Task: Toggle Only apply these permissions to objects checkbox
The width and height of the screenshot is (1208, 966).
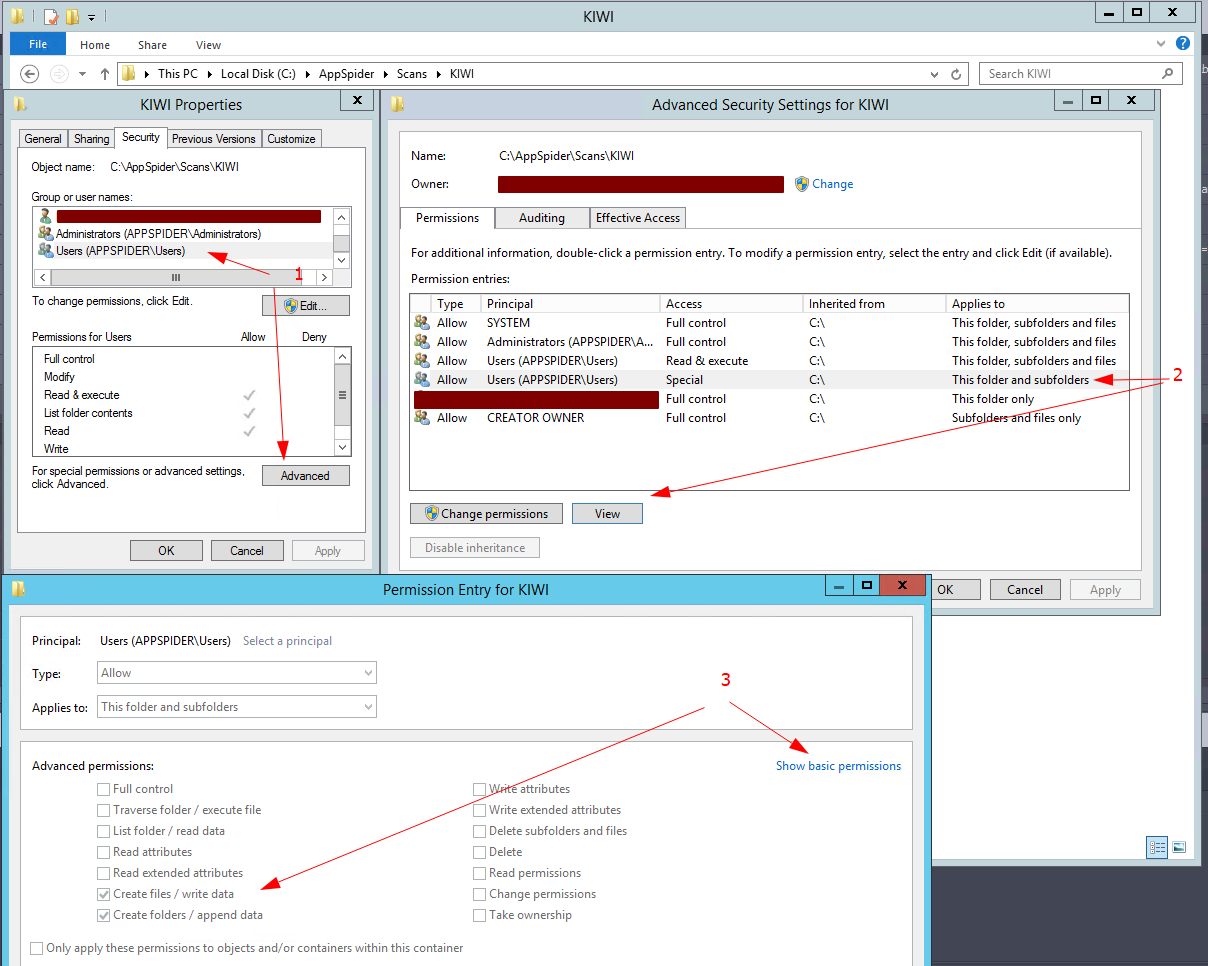Action: [x=37, y=948]
